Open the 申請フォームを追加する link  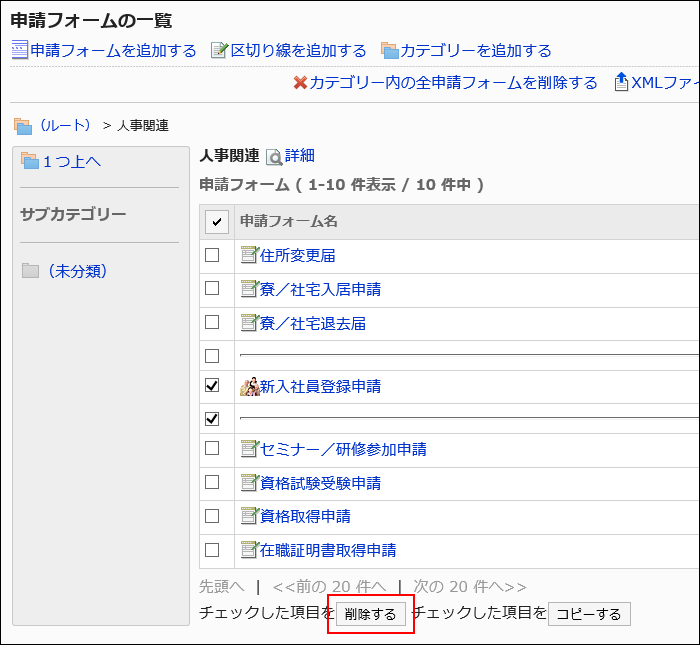coord(113,50)
